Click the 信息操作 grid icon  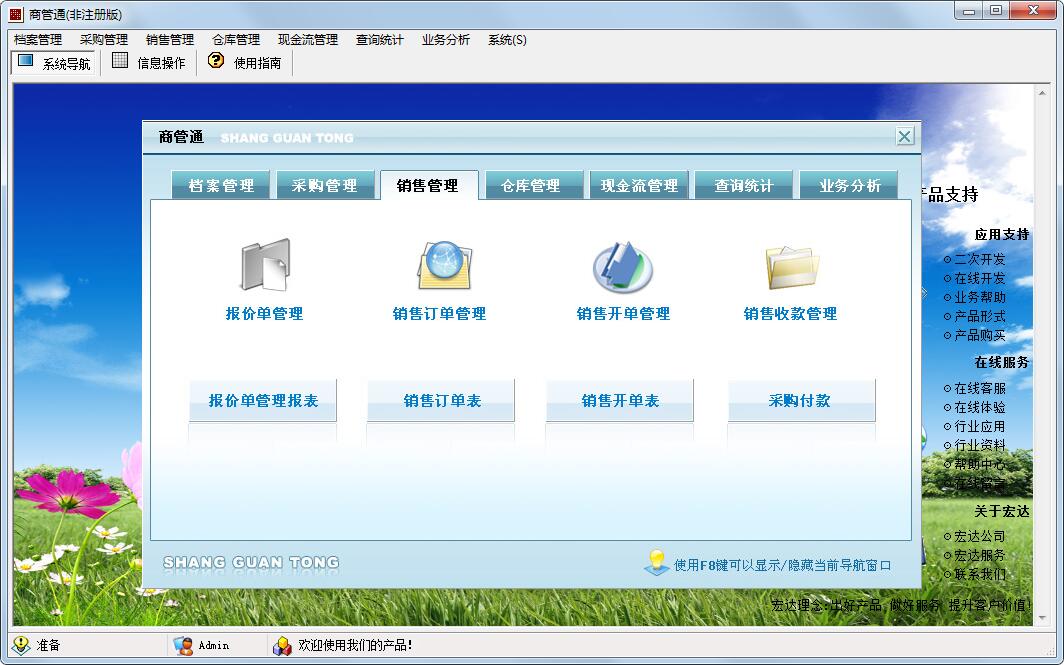pyautogui.click(x=120, y=61)
